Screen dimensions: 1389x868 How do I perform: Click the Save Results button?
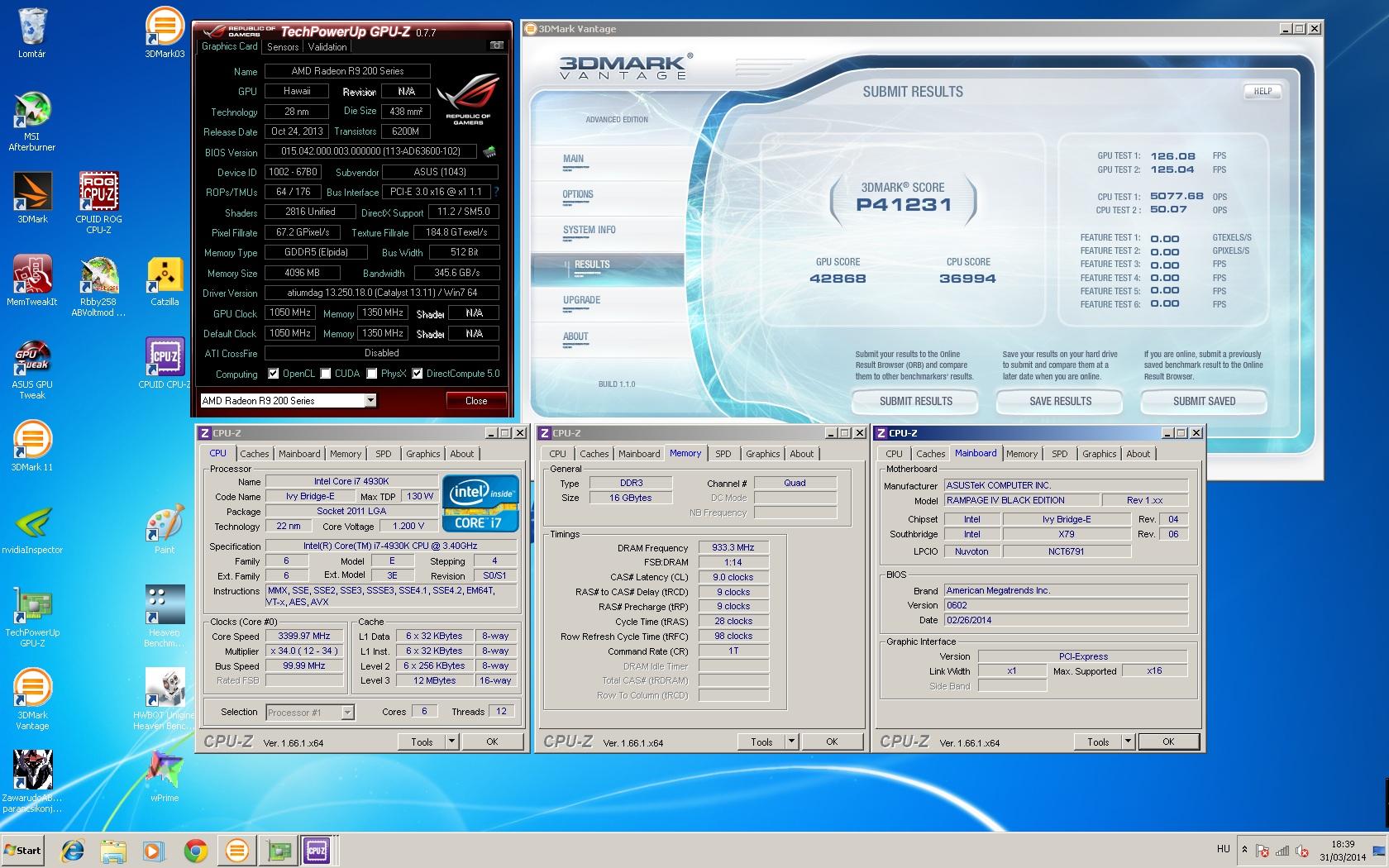pyautogui.click(x=1061, y=402)
